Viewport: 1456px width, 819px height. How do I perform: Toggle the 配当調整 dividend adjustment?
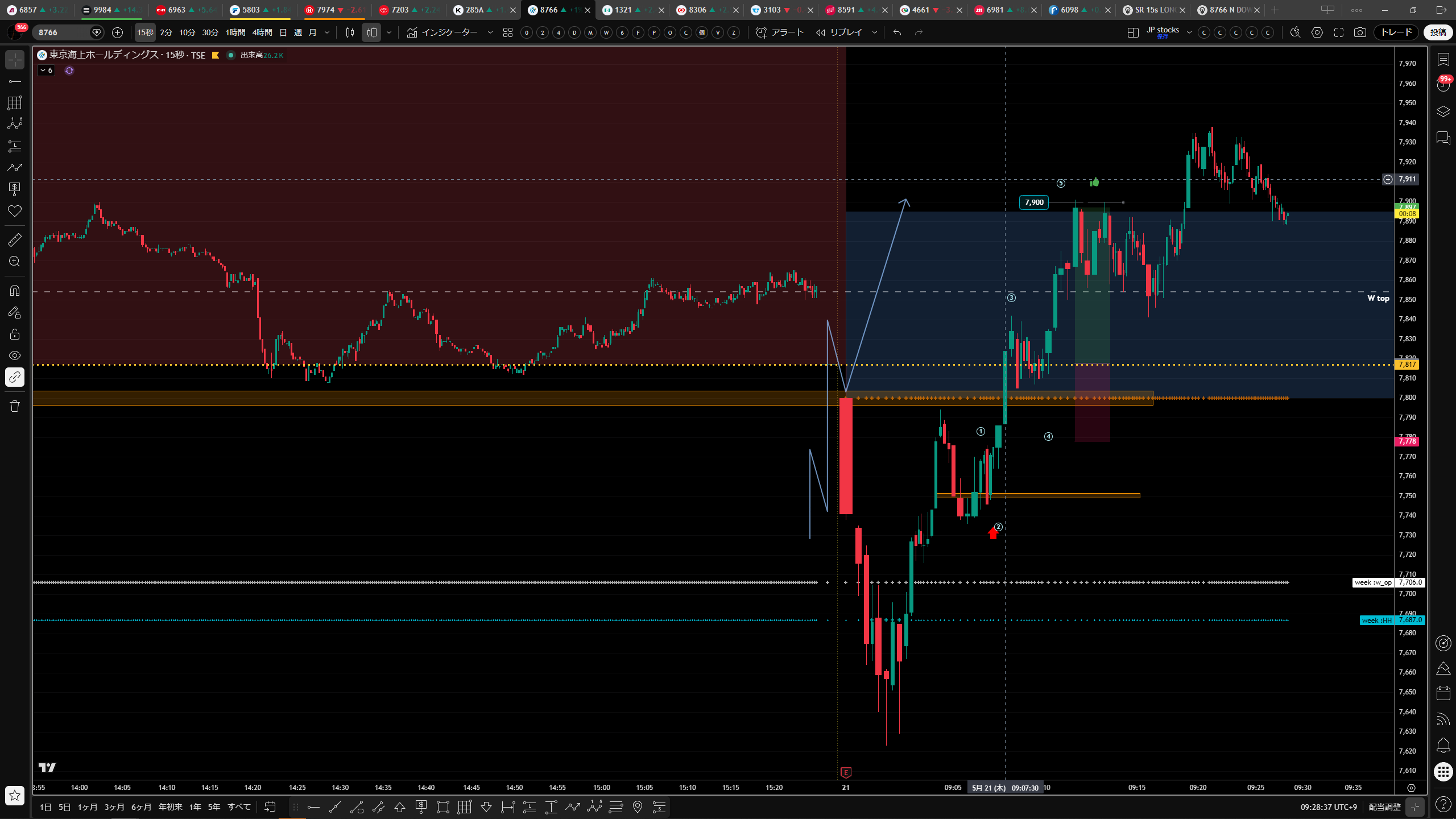click(x=1385, y=806)
